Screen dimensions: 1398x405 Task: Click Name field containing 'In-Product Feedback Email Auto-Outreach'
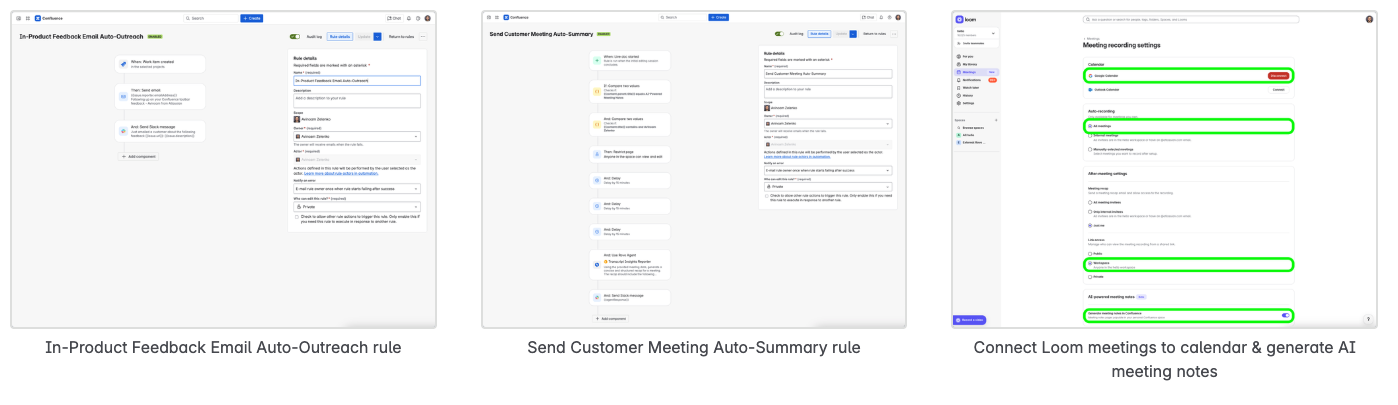click(357, 80)
